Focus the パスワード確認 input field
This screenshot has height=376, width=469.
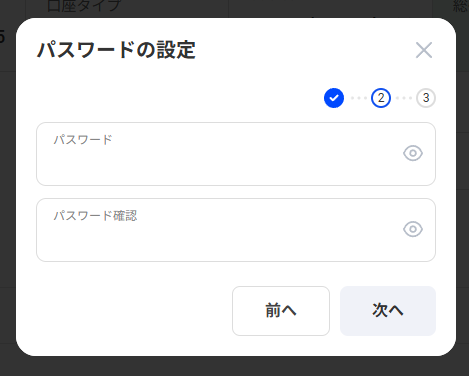pyautogui.click(x=236, y=230)
